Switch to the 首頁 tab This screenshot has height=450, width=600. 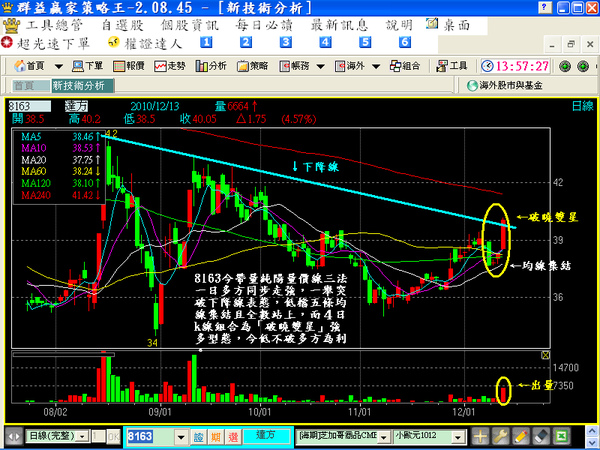31,86
